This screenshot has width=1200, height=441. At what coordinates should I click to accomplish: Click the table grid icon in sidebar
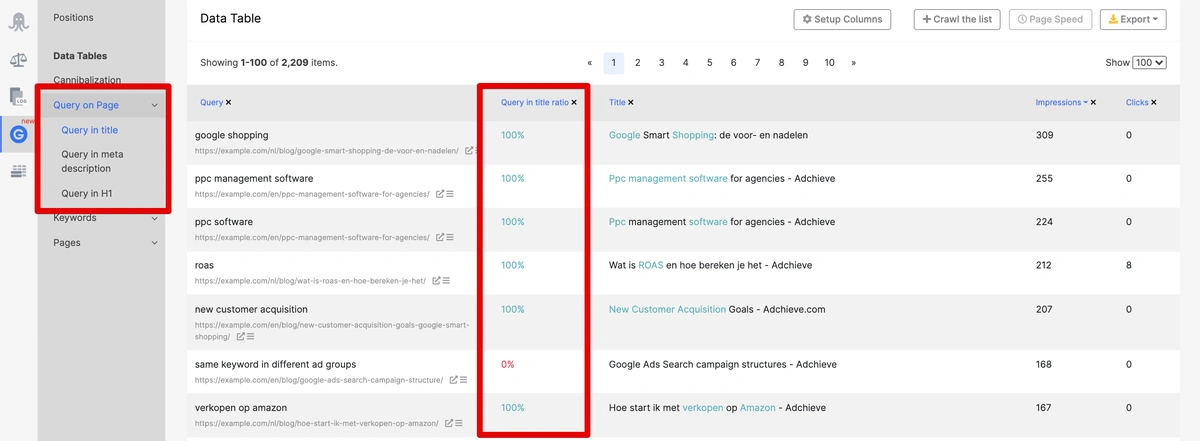tap(19, 172)
